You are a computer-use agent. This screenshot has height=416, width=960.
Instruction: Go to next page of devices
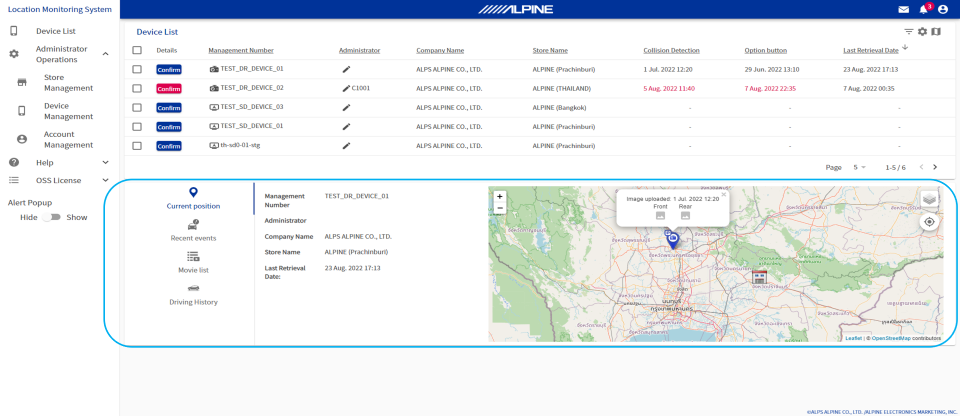point(935,167)
